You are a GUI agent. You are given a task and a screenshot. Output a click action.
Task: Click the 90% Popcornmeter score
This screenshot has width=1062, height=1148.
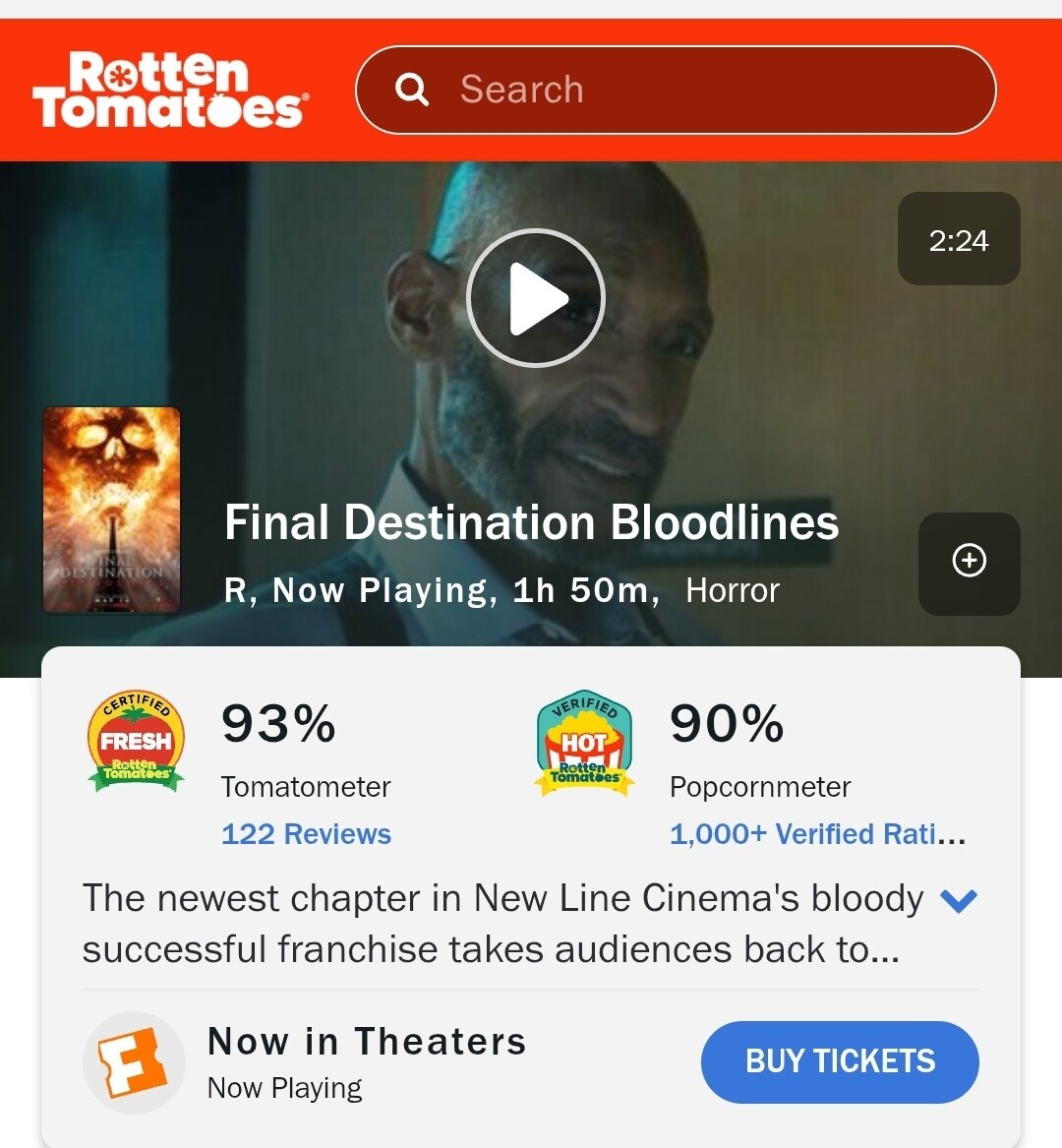tap(727, 723)
